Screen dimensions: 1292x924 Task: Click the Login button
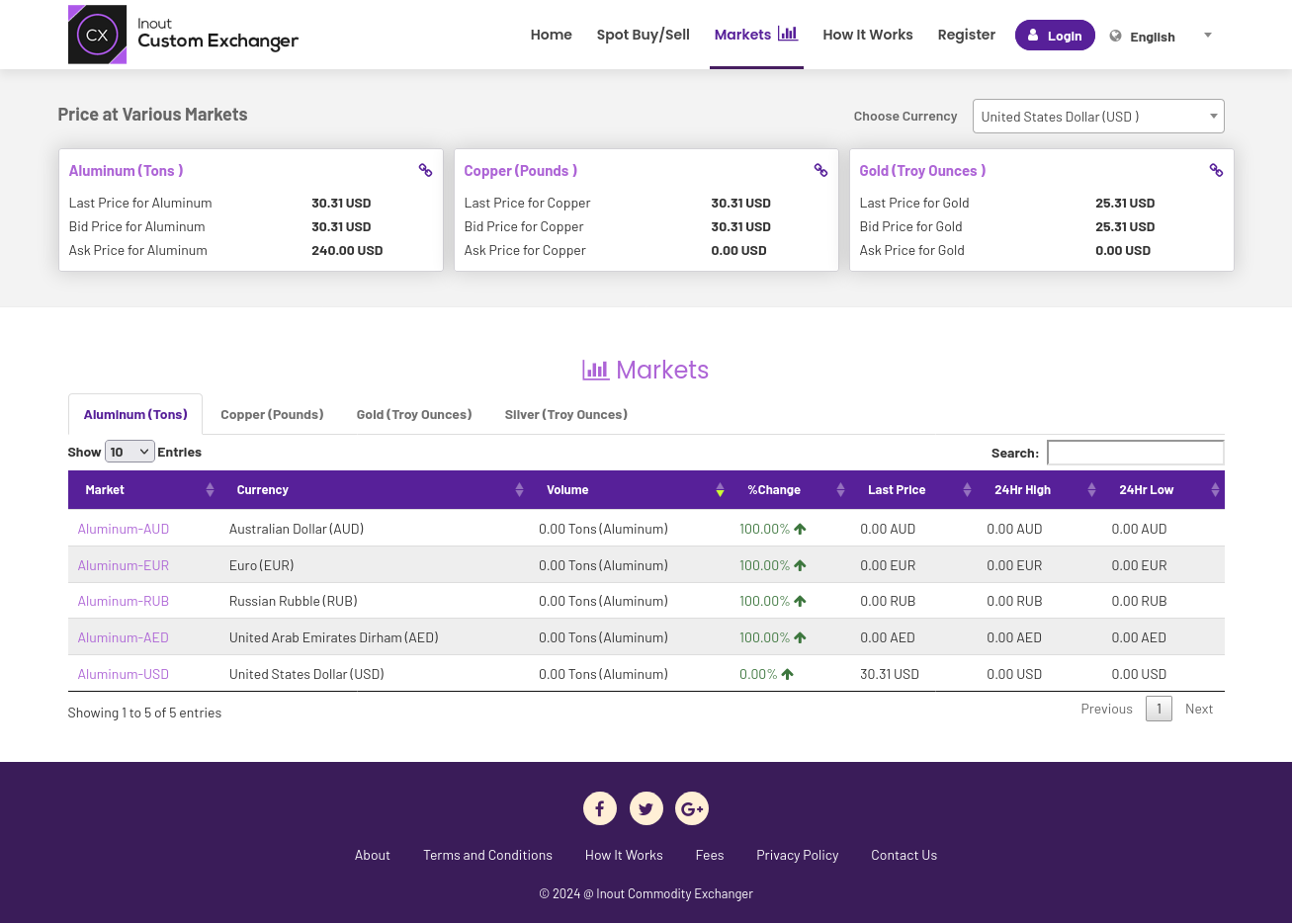[1055, 34]
